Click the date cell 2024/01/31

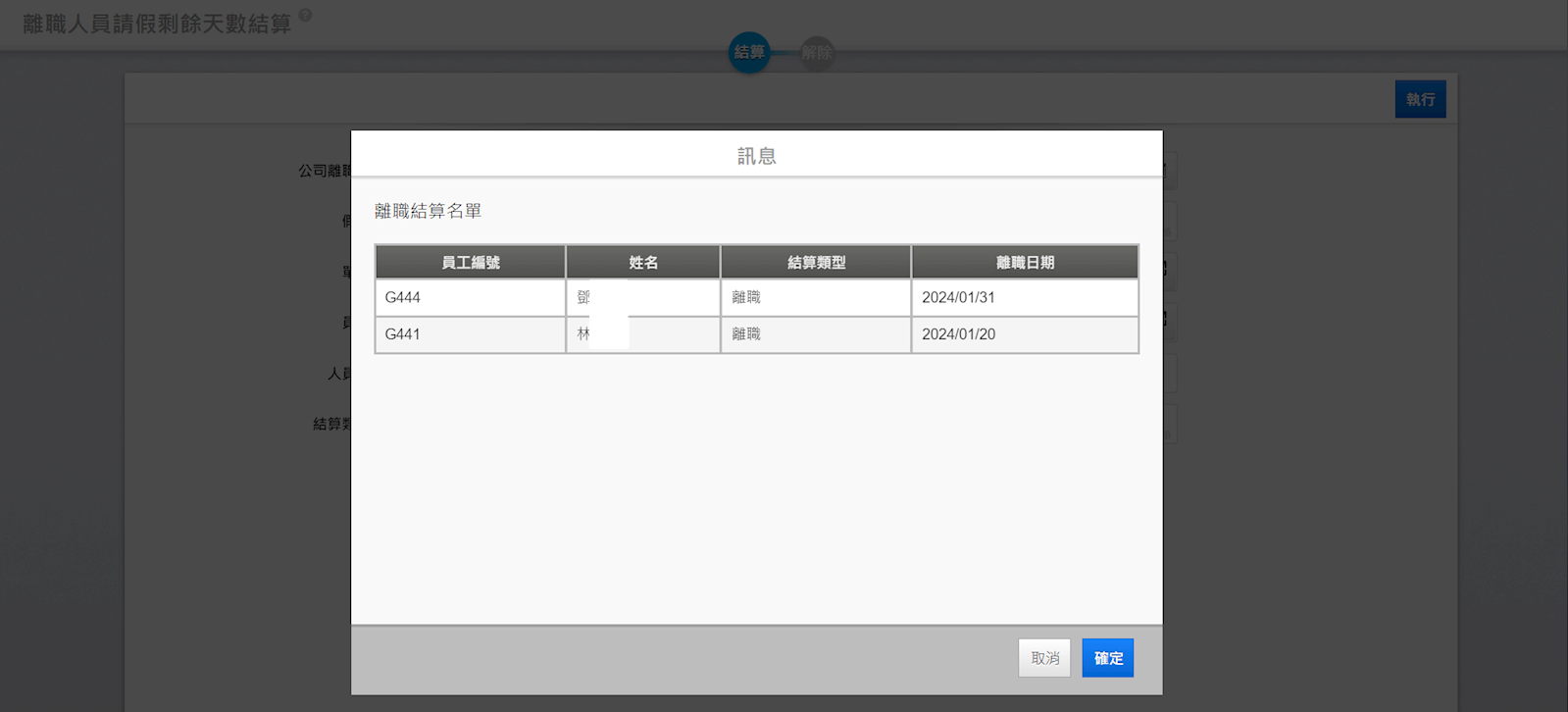click(1024, 297)
